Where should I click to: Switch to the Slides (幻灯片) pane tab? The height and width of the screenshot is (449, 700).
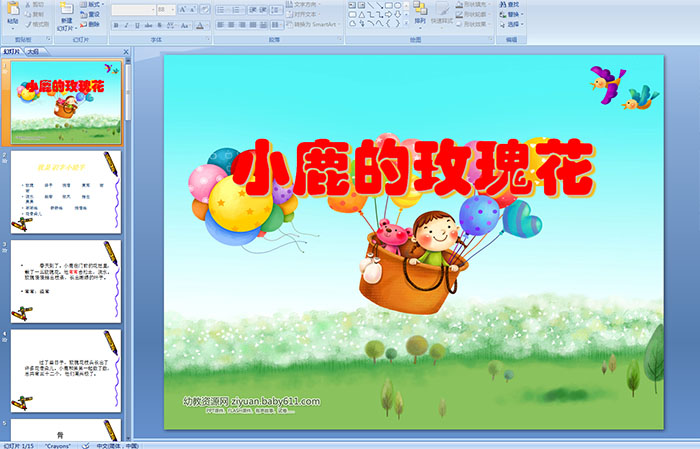pos(12,52)
